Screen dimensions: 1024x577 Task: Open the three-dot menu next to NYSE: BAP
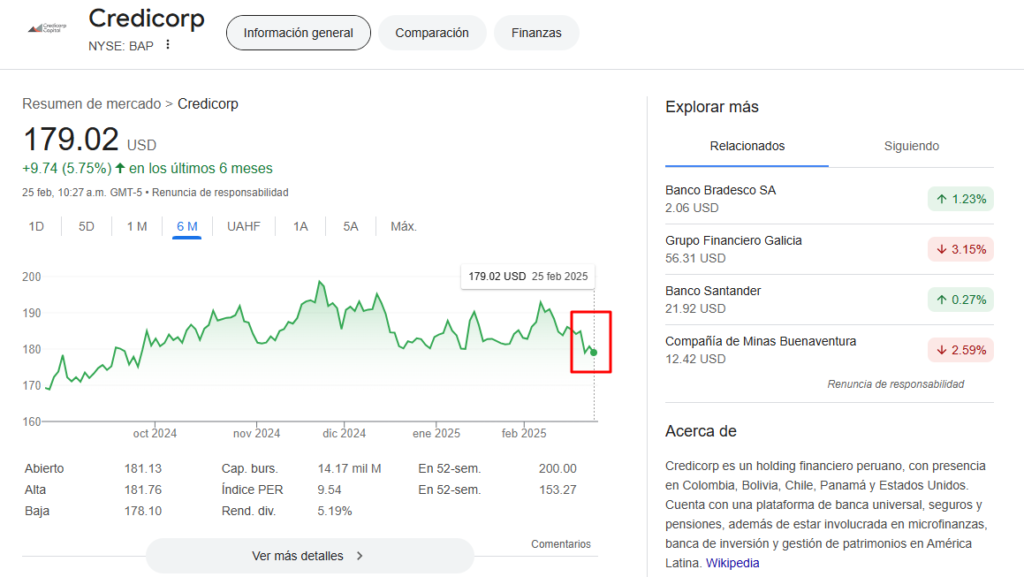point(168,44)
